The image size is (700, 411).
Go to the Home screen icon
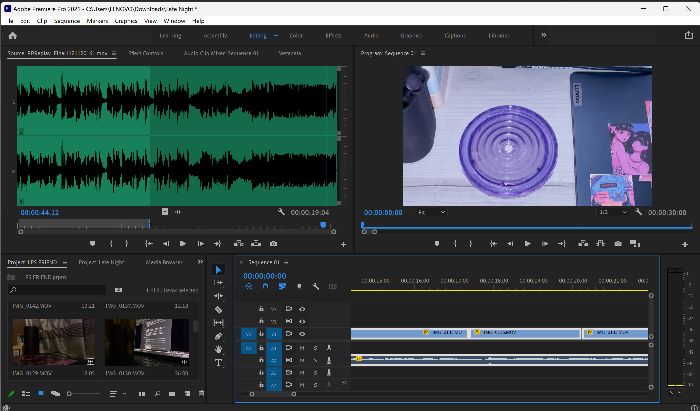pyautogui.click(x=12, y=36)
